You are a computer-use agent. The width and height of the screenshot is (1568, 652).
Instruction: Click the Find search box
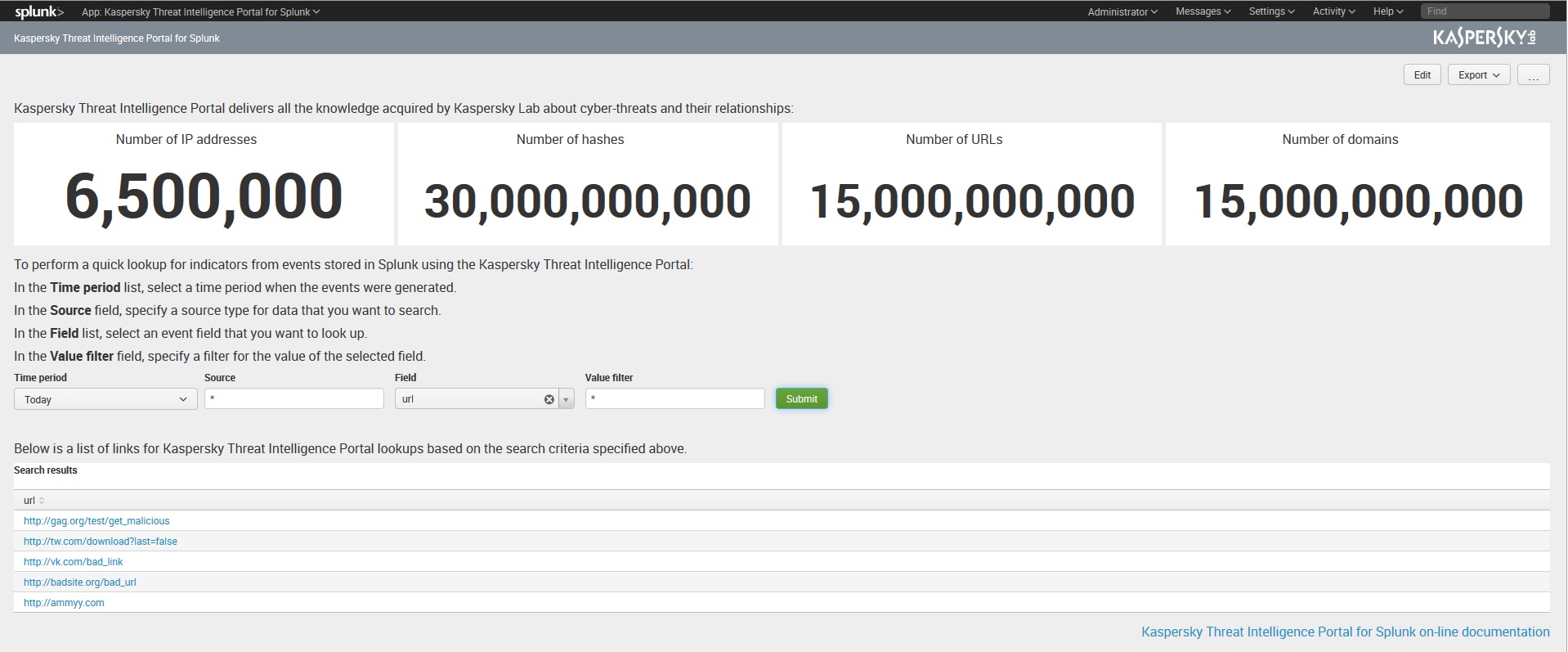(1484, 11)
